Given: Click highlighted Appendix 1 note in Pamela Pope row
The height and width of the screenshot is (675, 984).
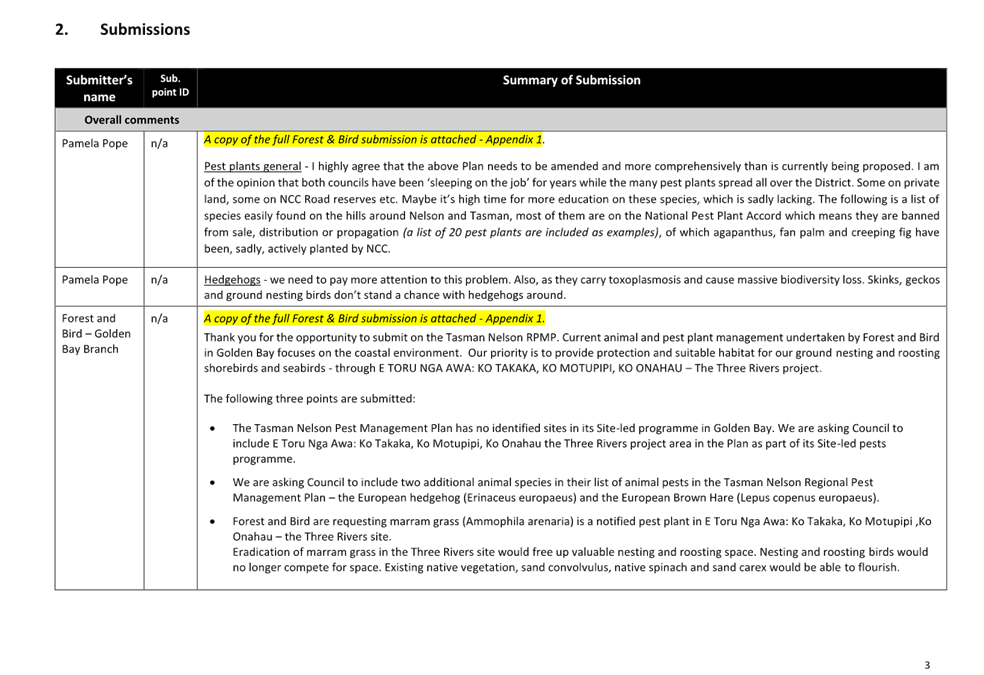Looking at the screenshot, I should (373, 139).
